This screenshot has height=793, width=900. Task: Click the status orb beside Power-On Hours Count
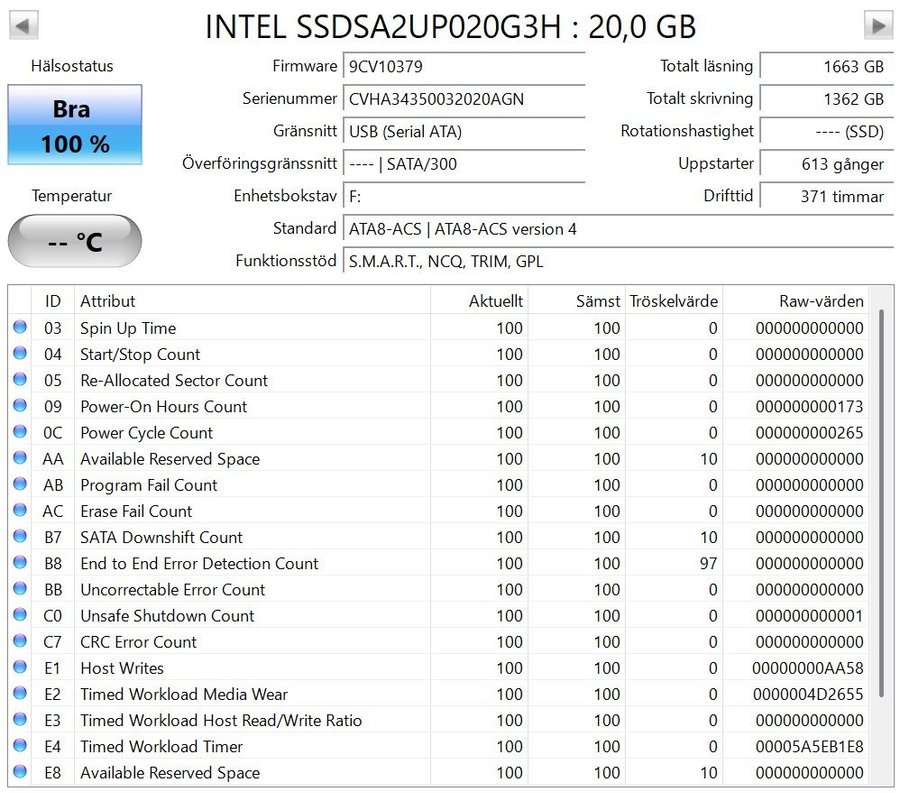[20, 406]
